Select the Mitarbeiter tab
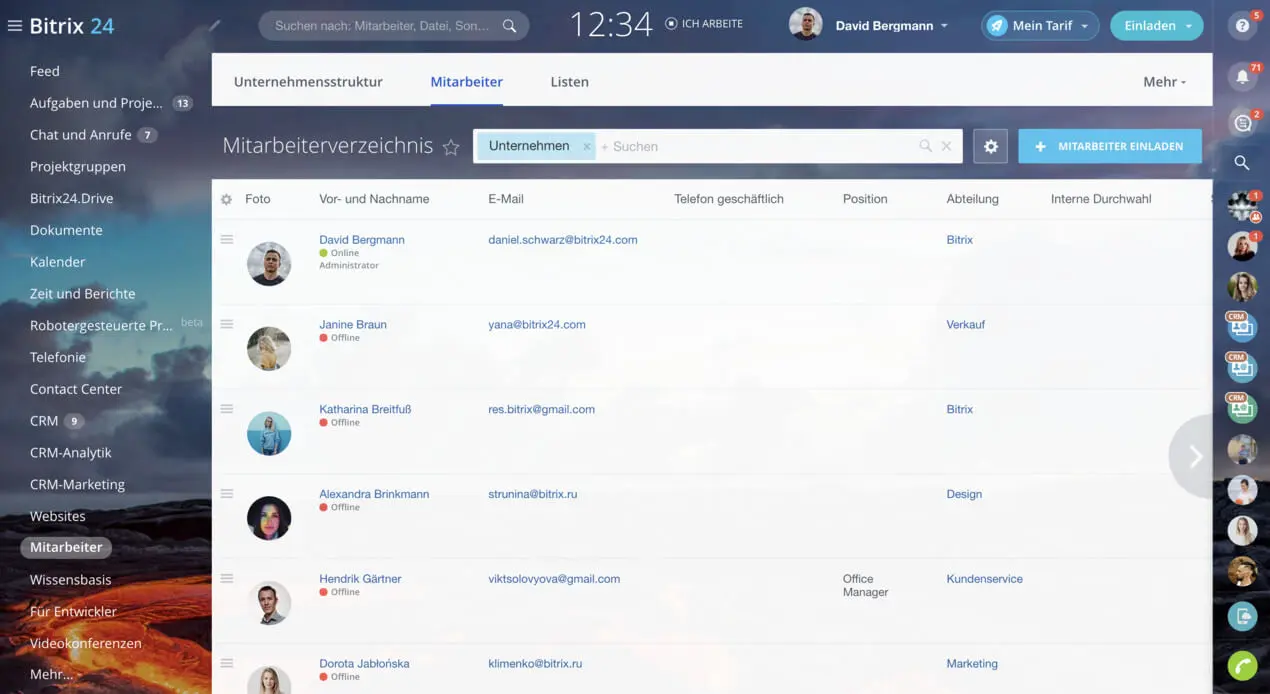Image resolution: width=1270 pixels, height=694 pixels. click(x=467, y=82)
